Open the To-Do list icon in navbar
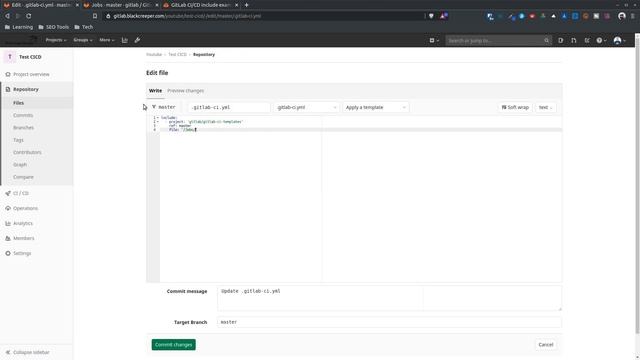The image size is (640, 360). point(587,40)
